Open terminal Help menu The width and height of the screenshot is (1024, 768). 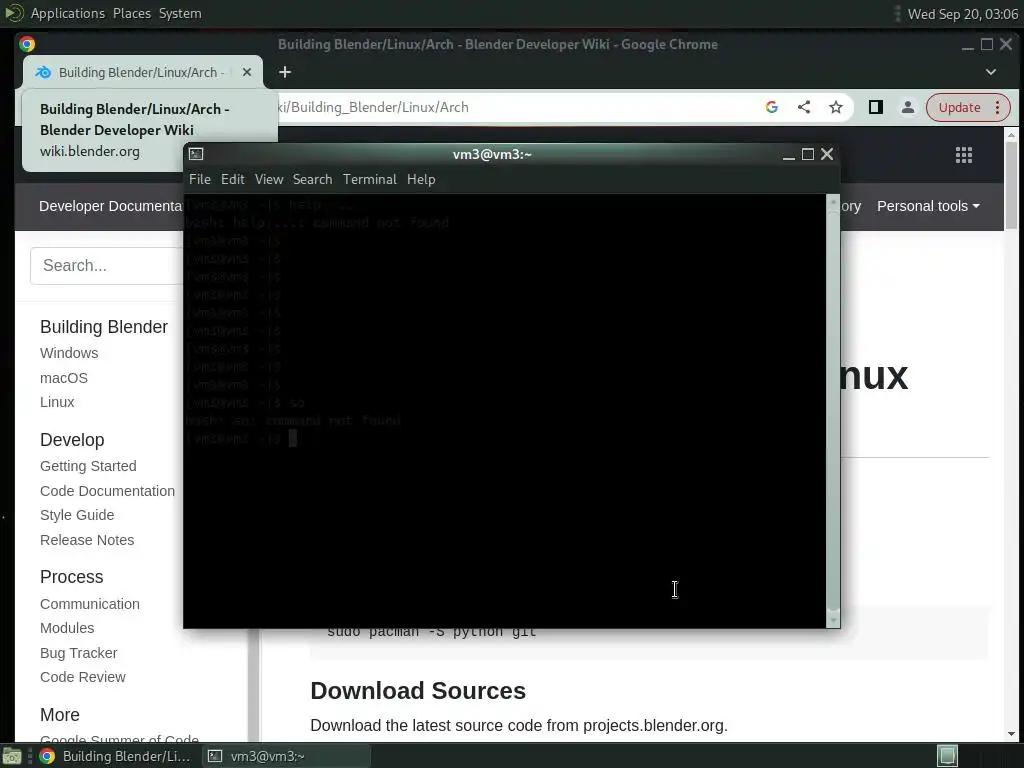pos(421,179)
